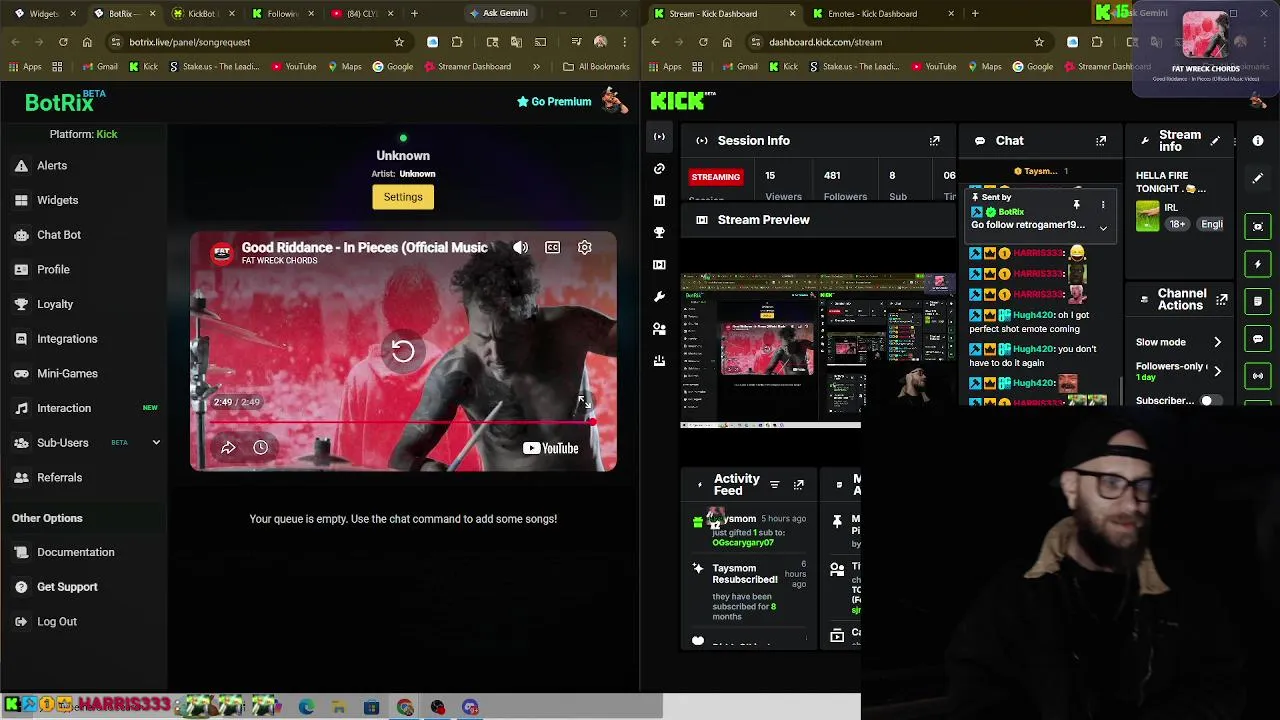Image resolution: width=1280 pixels, height=720 pixels.
Task: Unpin the pinned chat message
Action: (1076, 205)
